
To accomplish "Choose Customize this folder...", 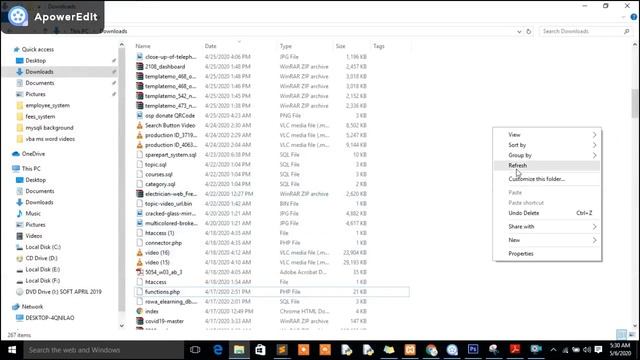I will (547, 179).
